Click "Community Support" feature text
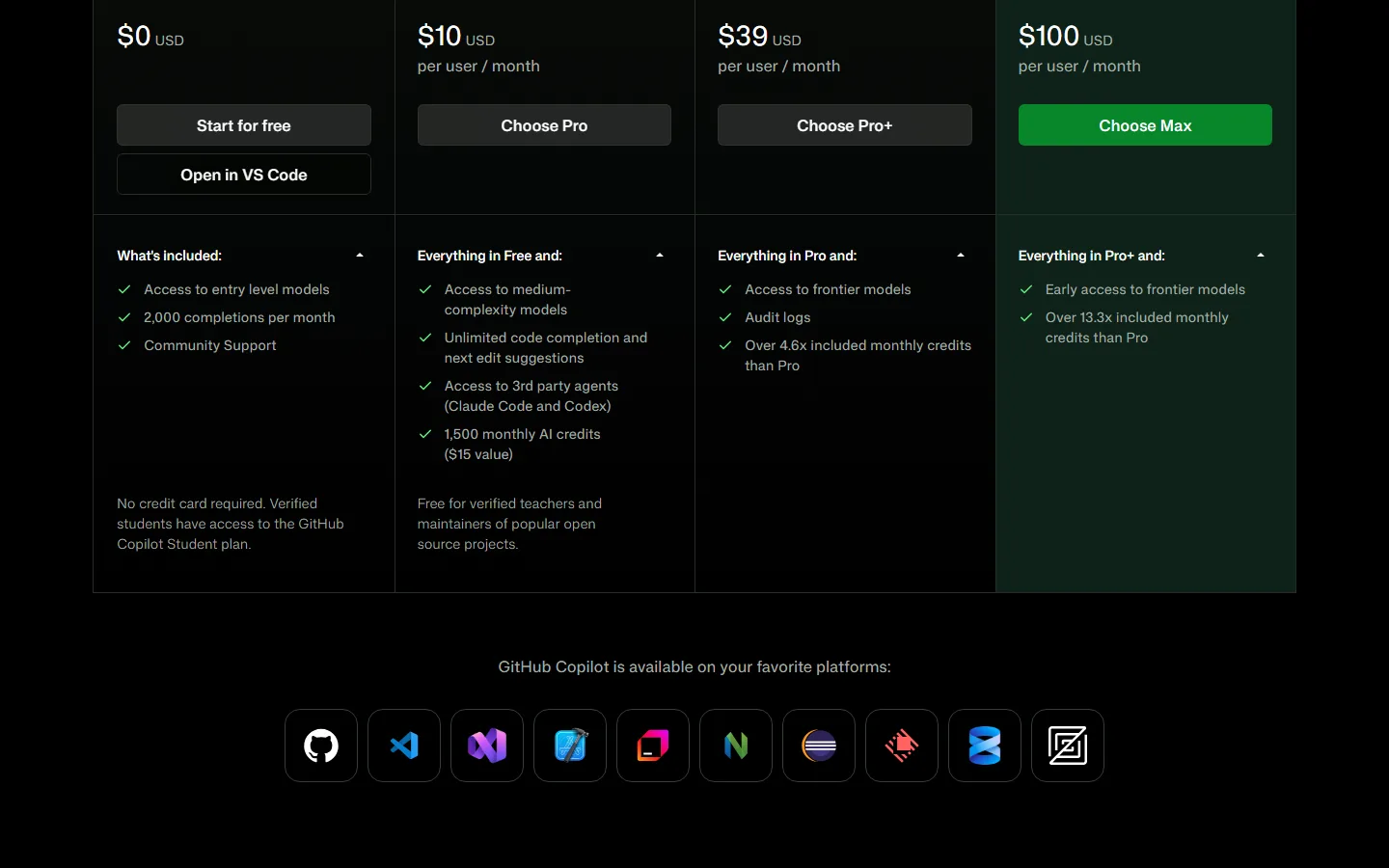The width and height of the screenshot is (1389, 868). [210, 345]
